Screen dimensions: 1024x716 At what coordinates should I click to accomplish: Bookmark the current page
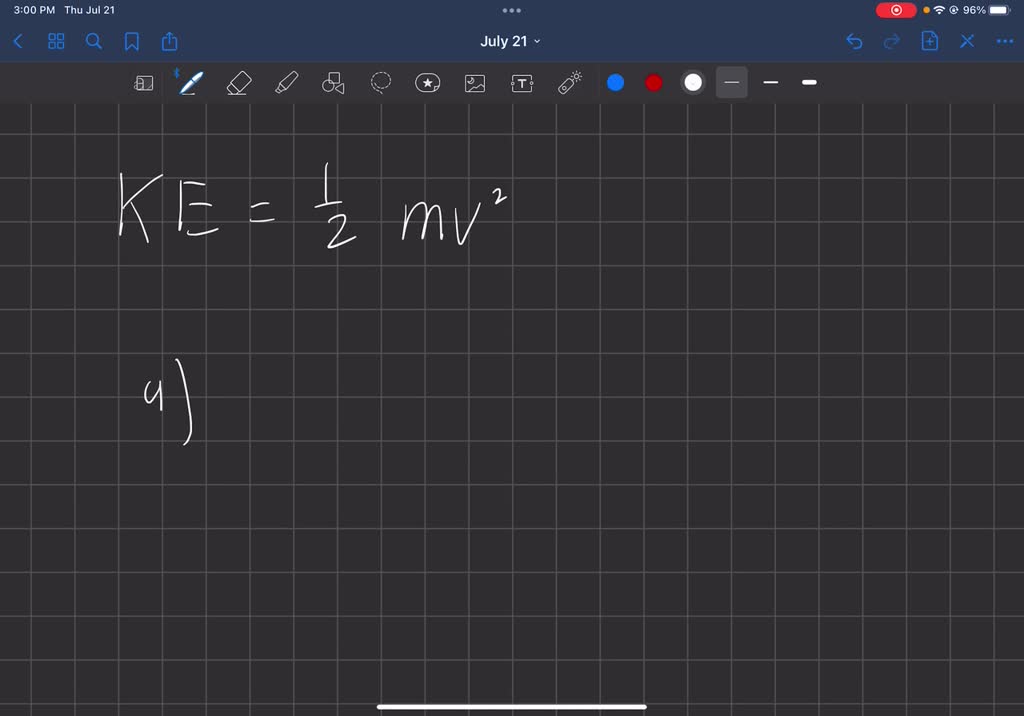[132, 42]
